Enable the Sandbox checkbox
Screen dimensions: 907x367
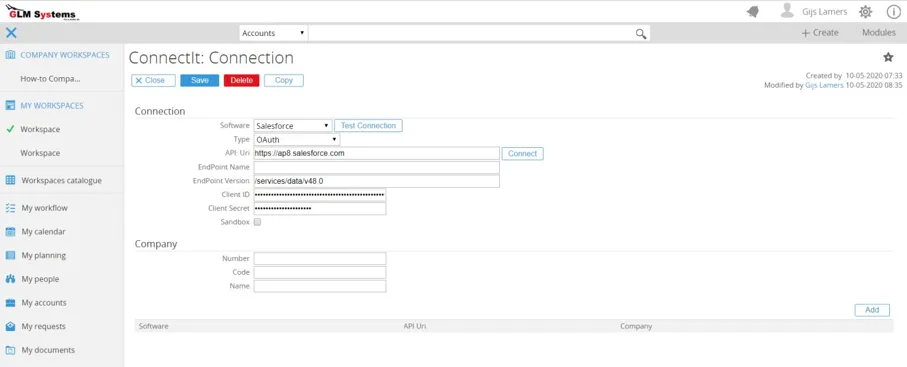tap(257, 222)
